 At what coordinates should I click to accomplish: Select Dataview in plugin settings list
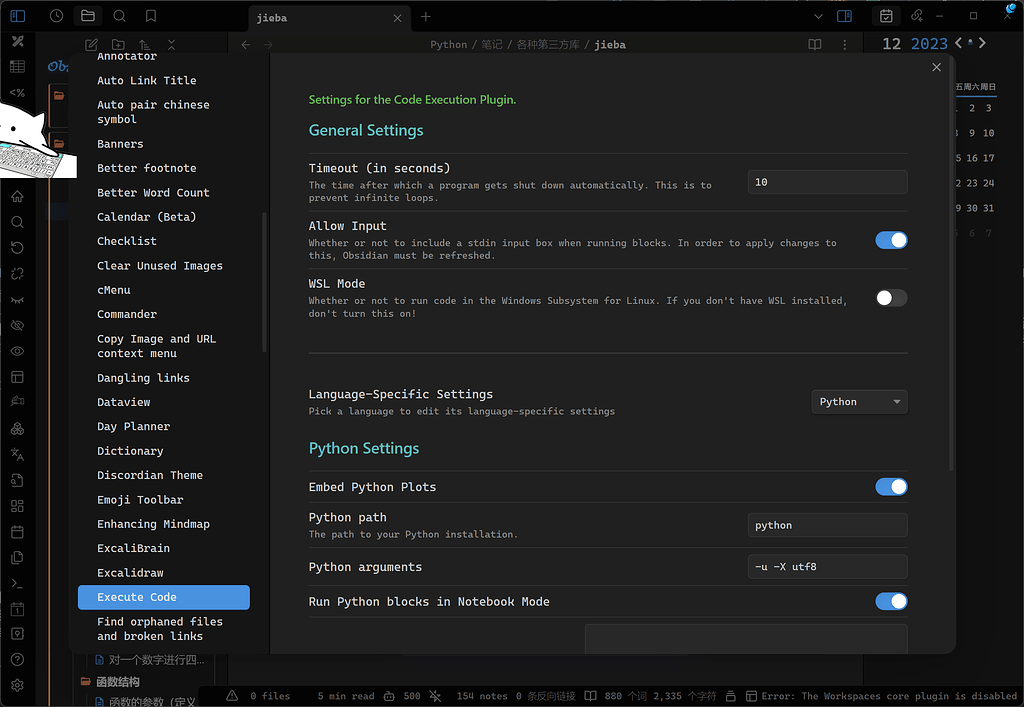[124, 402]
